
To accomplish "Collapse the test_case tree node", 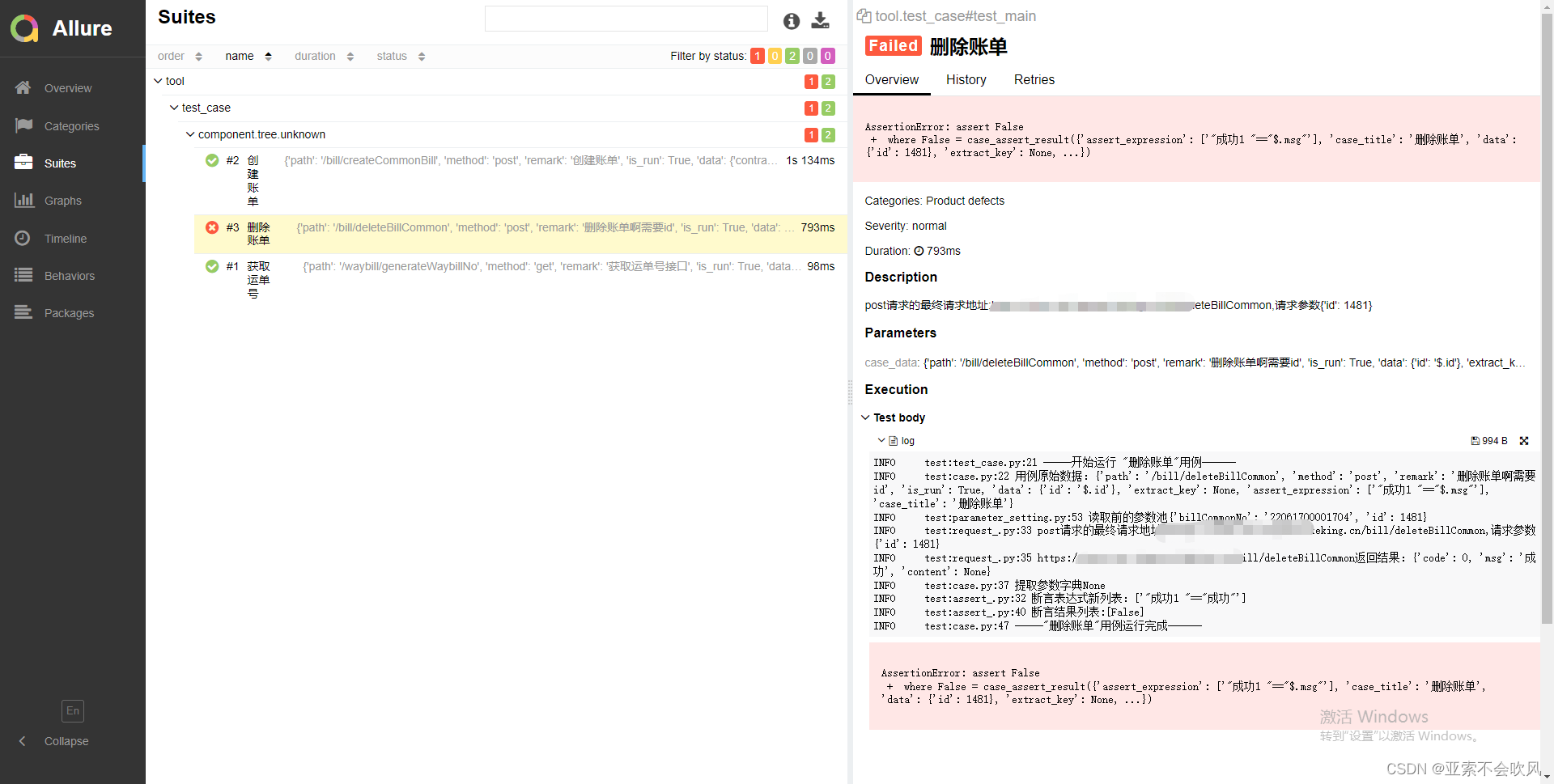I will (174, 108).
